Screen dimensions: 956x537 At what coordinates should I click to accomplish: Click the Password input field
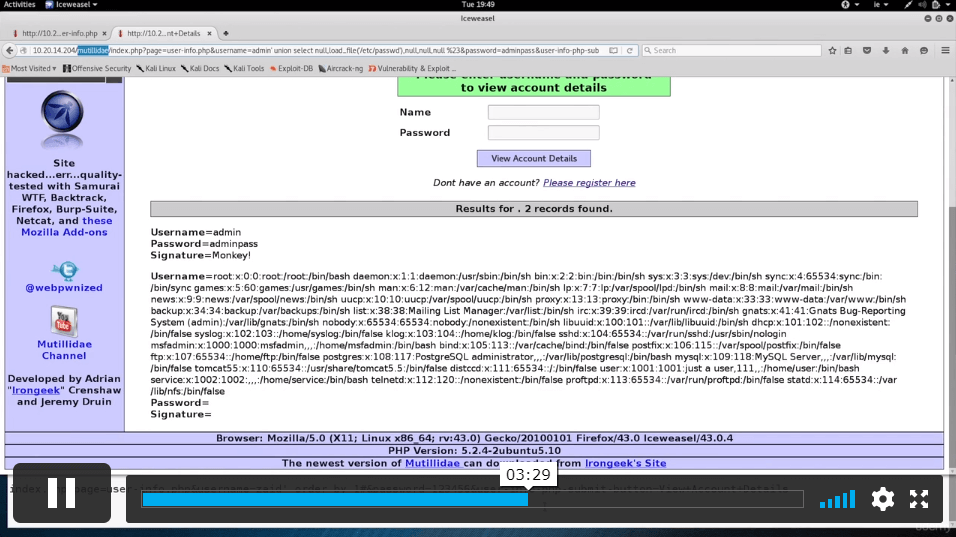pos(543,132)
